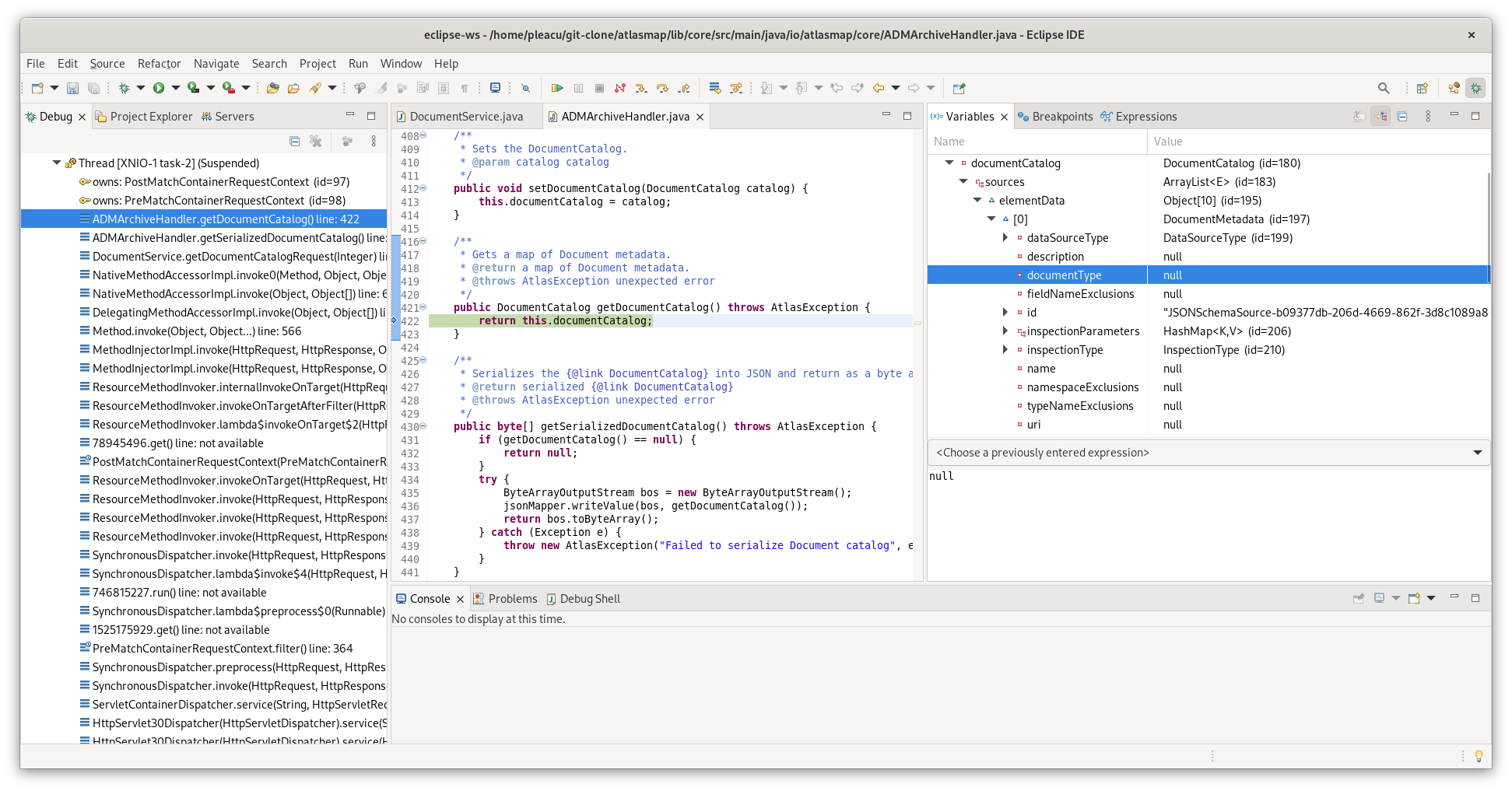Click the variable detail pane showing null
The width and height of the screenshot is (1512, 791).
click(1209, 524)
